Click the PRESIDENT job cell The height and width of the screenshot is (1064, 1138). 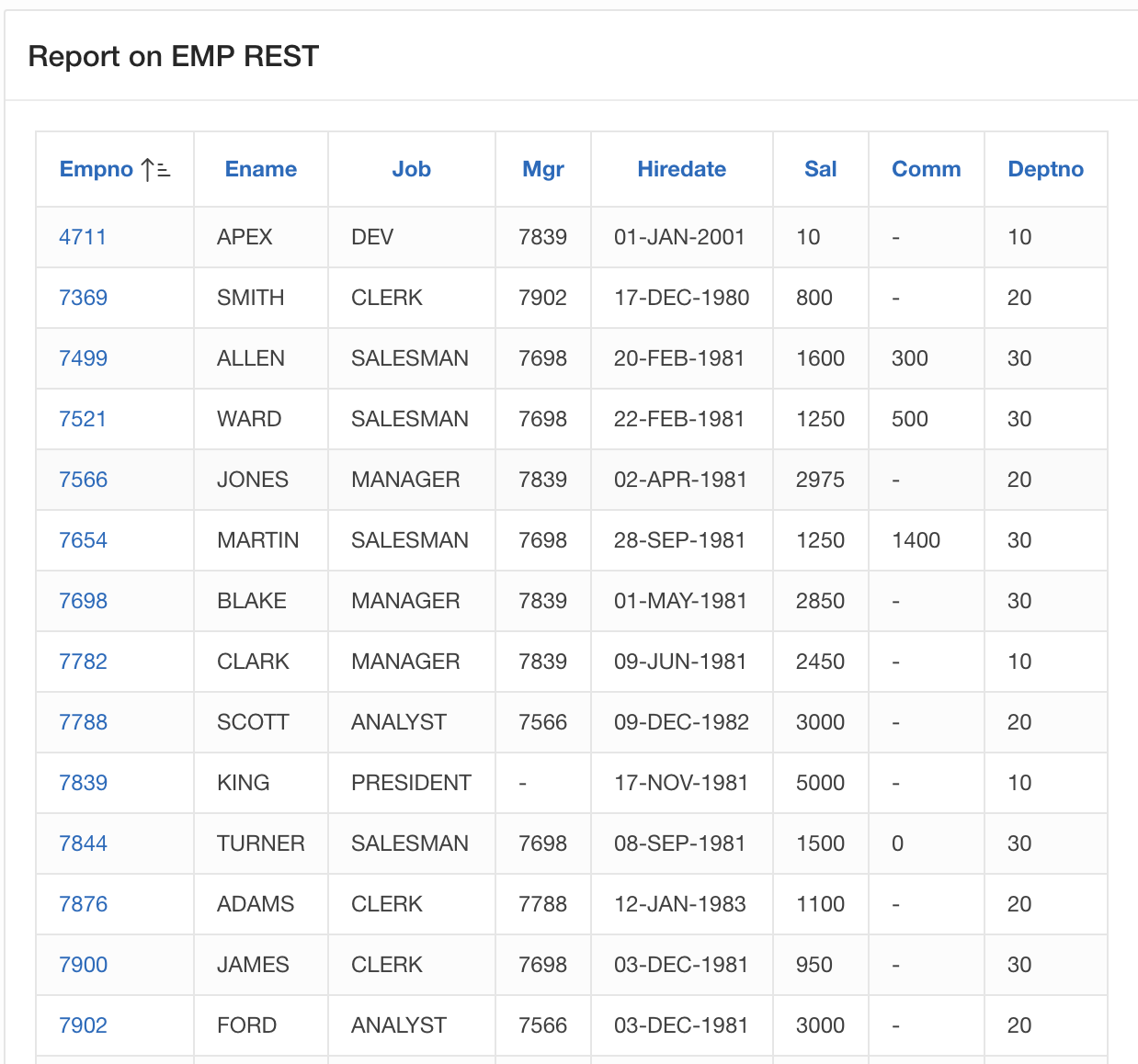(x=411, y=783)
